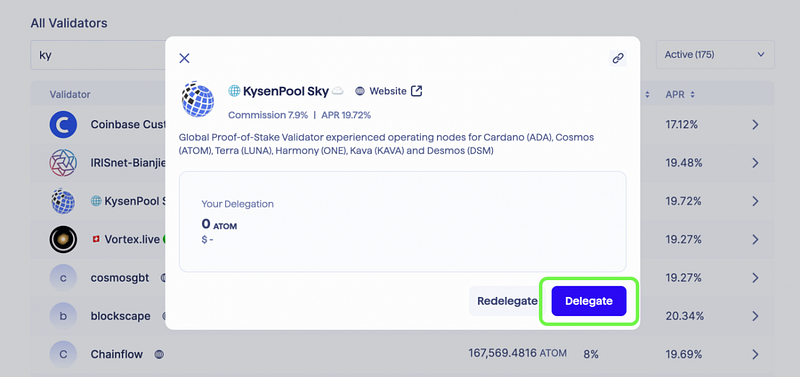Click the Redelegate button
The height and width of the screenshot is (377, 800).
pos(507,301)
